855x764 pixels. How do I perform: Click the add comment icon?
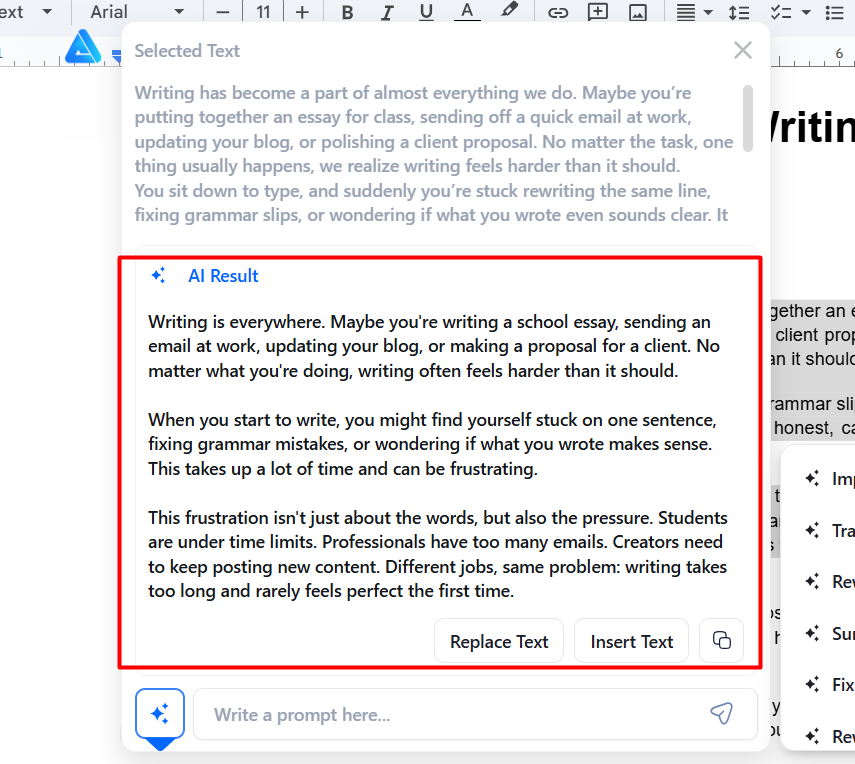point(597,12)
